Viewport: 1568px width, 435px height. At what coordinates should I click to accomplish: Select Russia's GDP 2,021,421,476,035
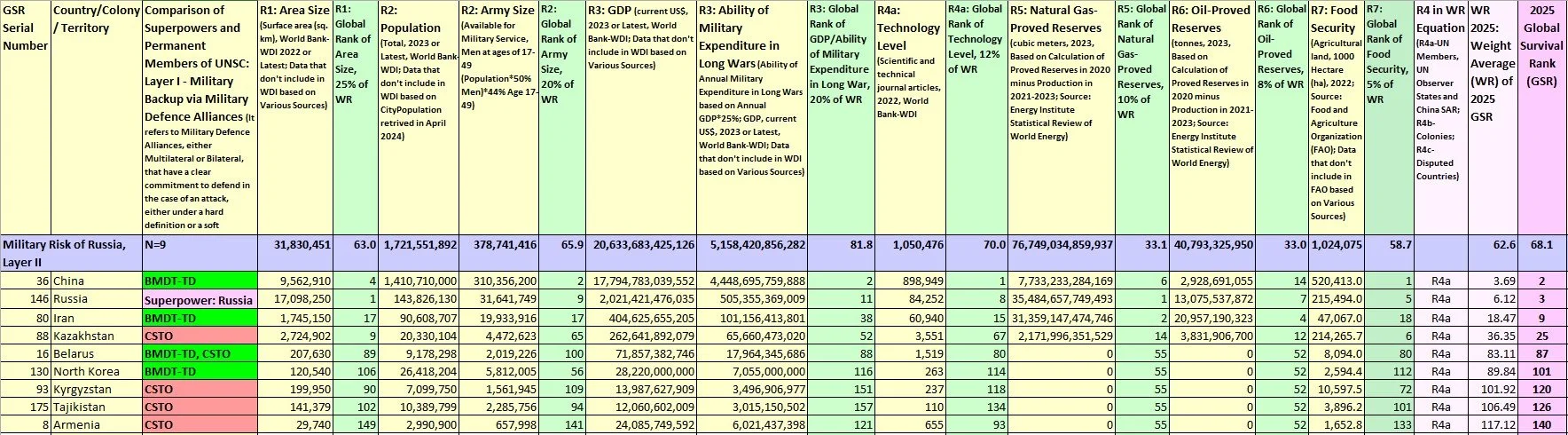(640, 300)
